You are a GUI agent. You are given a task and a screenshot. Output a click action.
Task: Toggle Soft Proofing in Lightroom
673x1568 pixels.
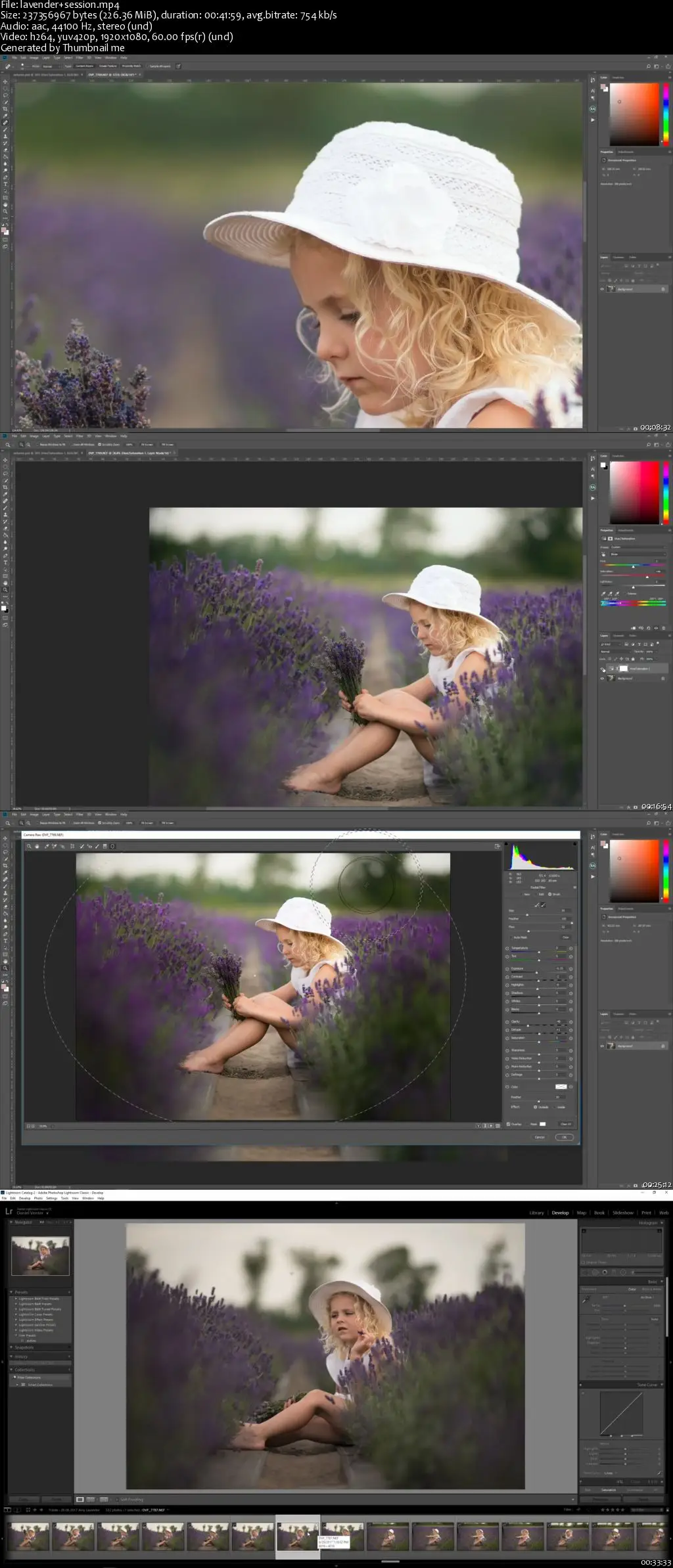click(130, 1500)
